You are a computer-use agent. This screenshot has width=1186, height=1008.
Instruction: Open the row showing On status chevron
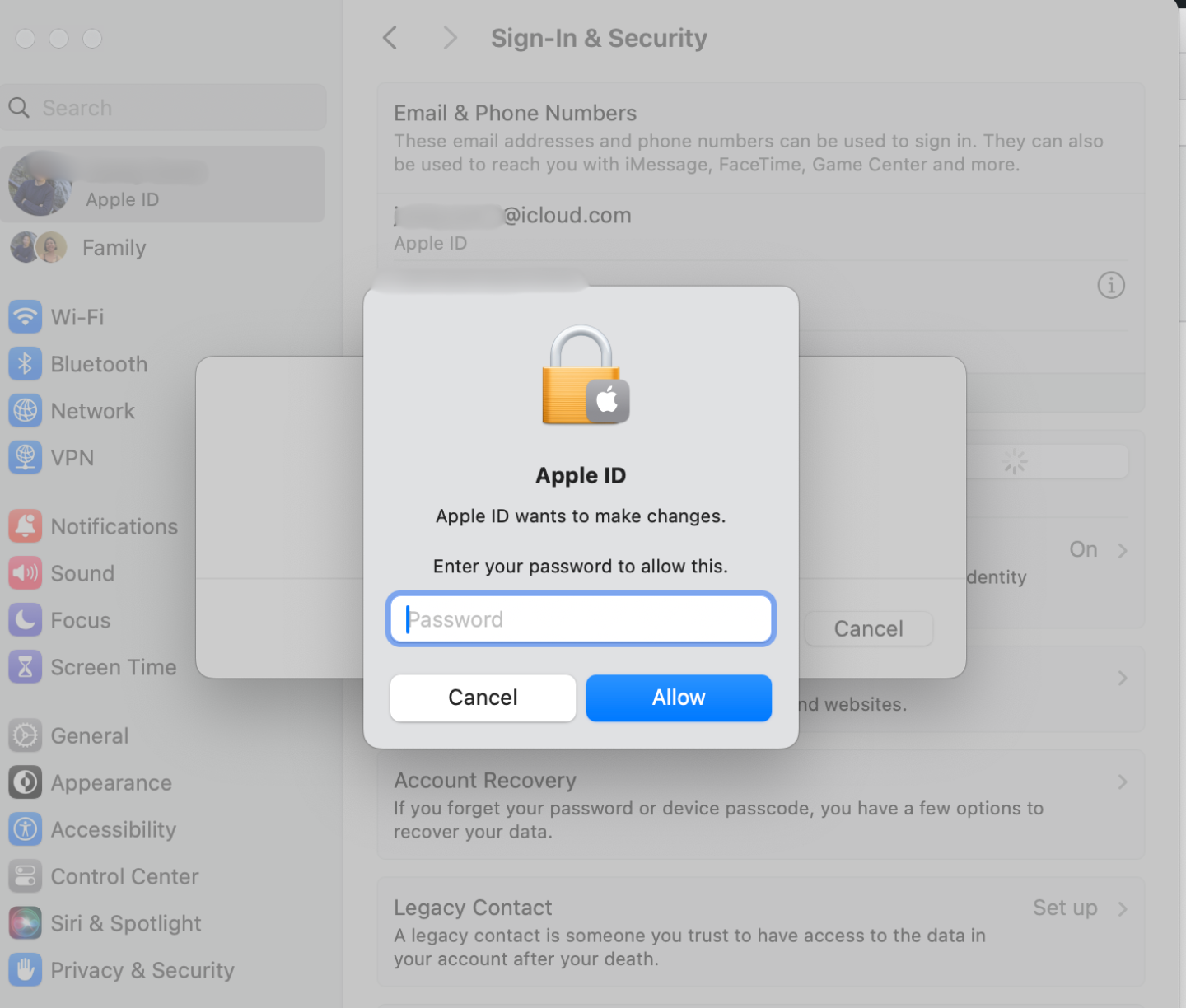(1123, 550)
